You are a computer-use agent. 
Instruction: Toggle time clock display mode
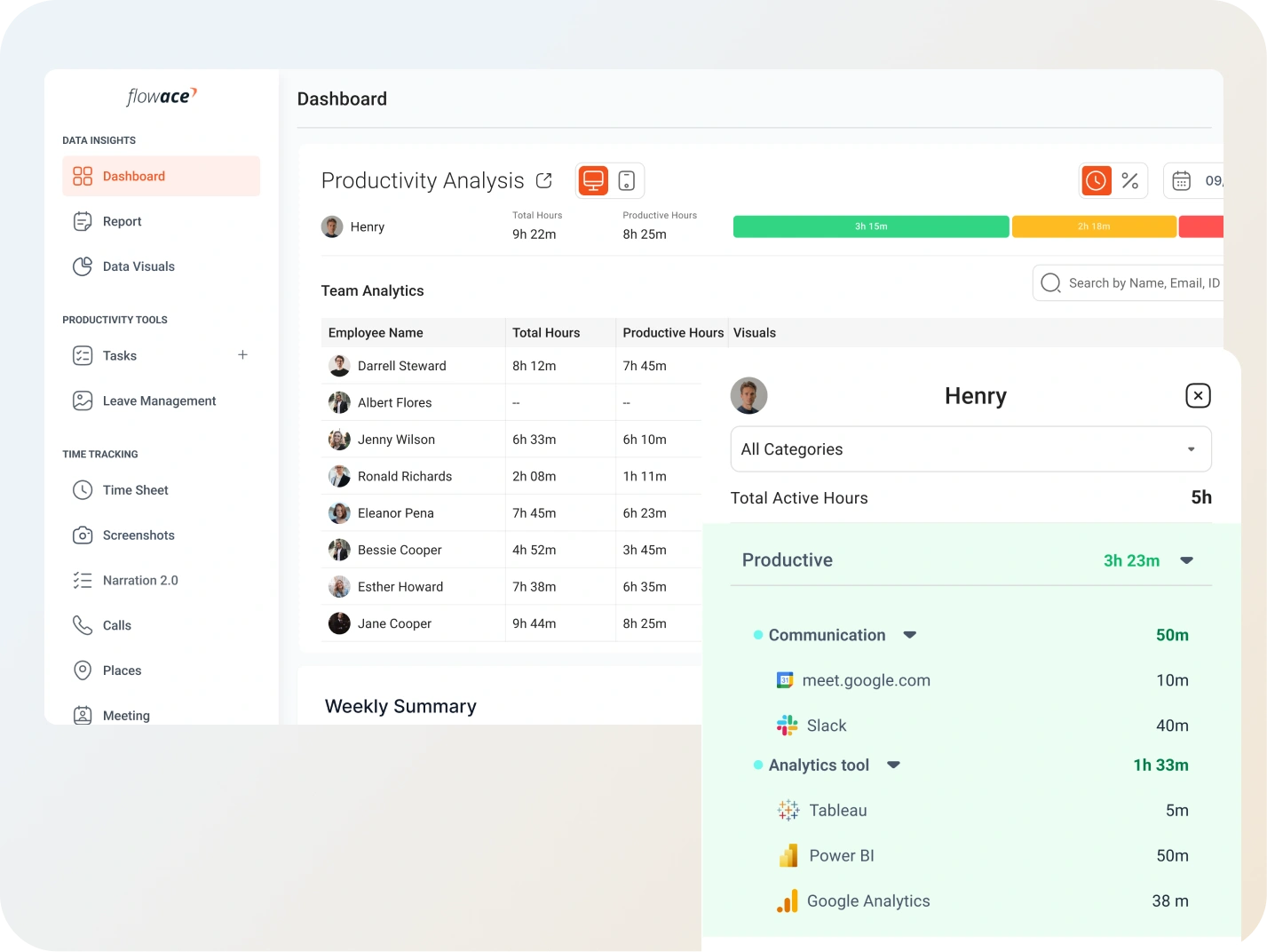[1097, 181]
